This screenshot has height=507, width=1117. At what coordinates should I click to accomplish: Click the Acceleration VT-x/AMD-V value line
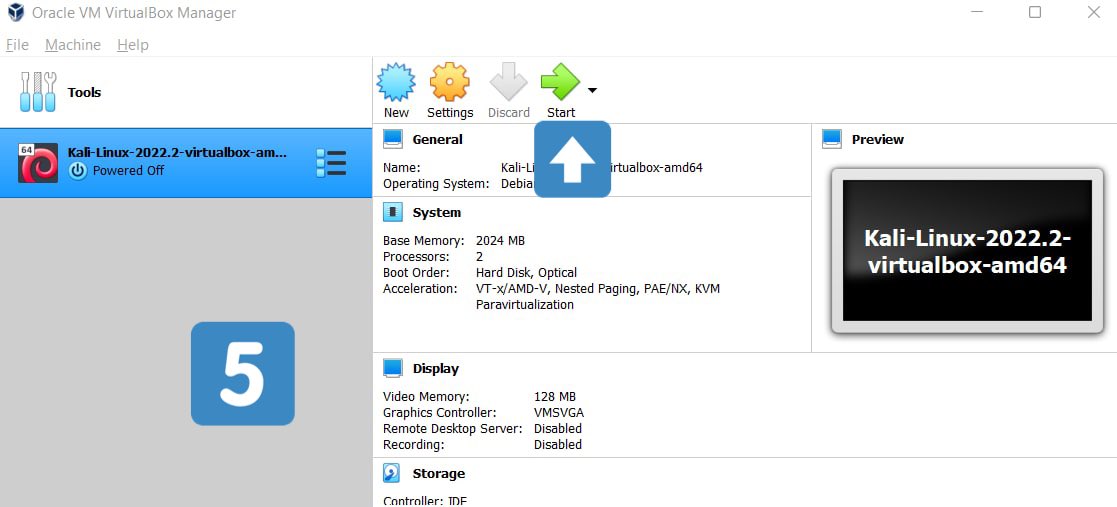[x=598, y=288]
